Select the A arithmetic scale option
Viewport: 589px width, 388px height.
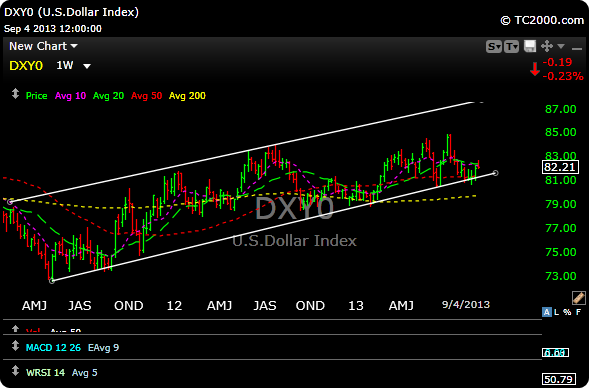point(547,312)
